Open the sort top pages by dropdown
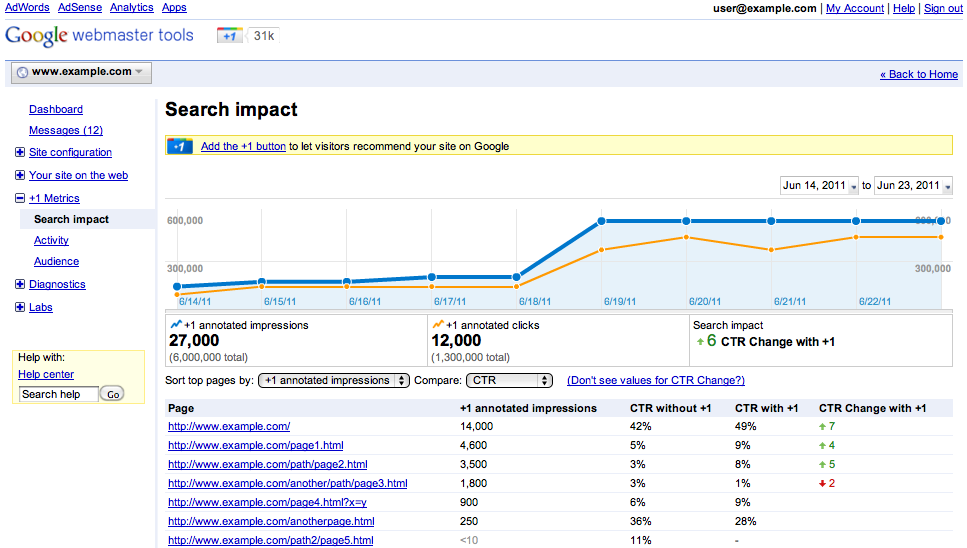 click(x=334, y=380)
